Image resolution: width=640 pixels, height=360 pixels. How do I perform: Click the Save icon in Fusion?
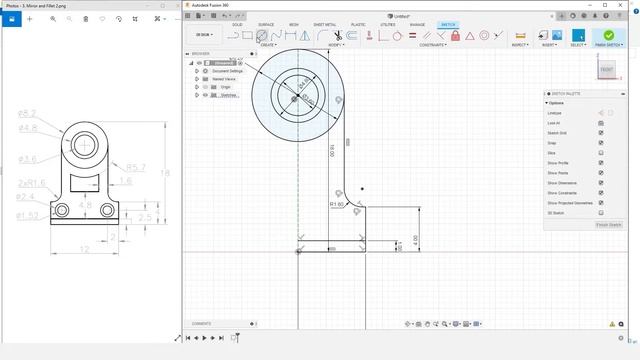click(x=213, y=16)
